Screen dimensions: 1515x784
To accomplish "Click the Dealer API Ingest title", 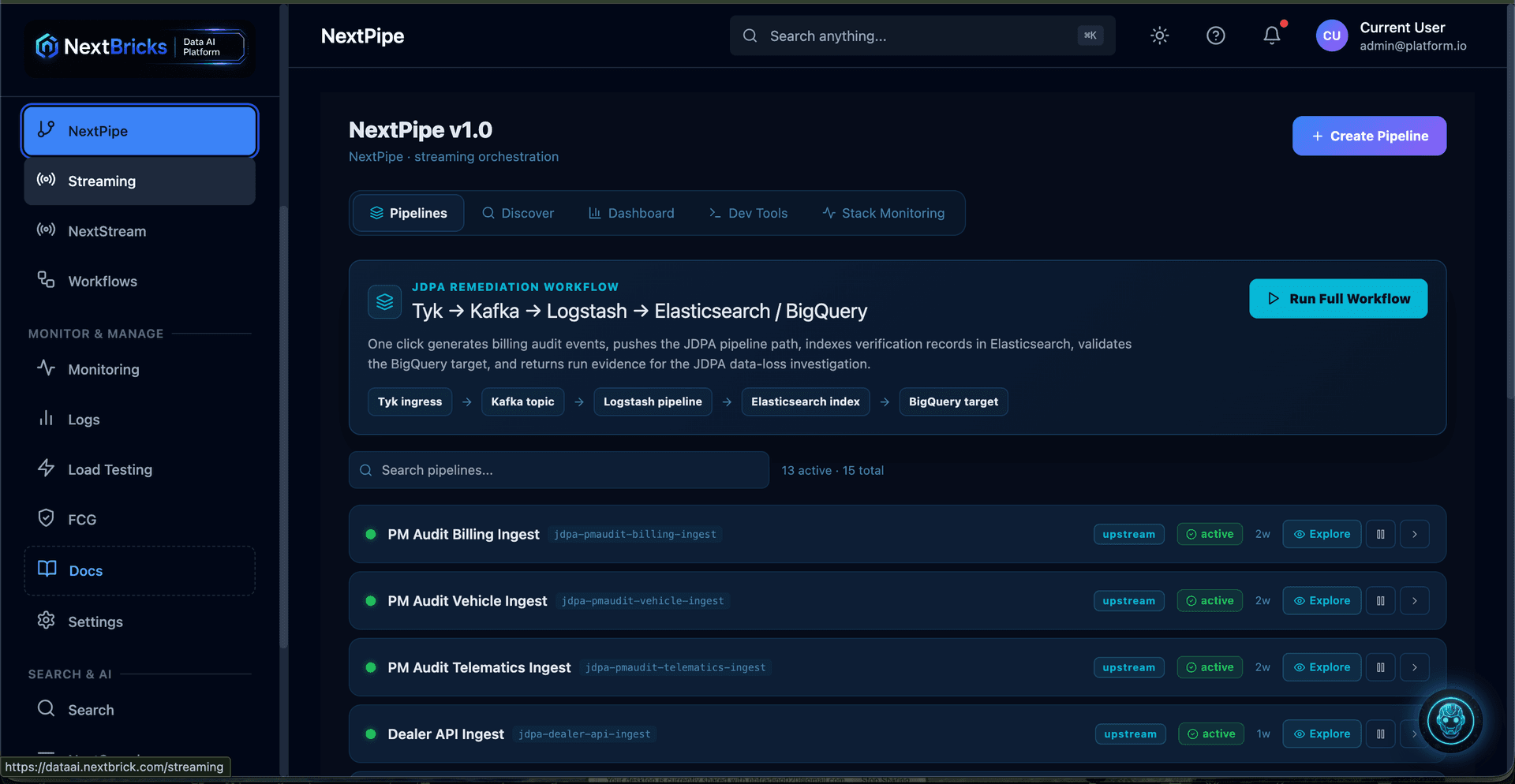I will tap(446, 734).
